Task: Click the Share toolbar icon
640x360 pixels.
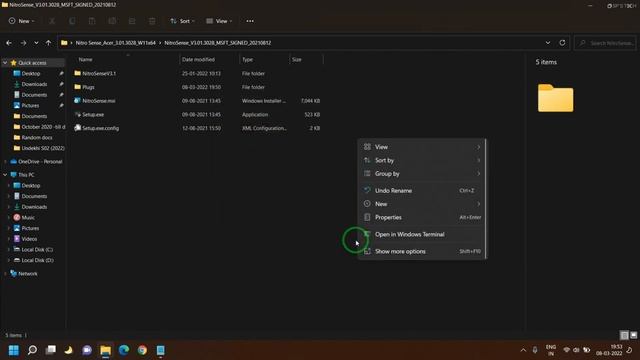Action: (x=132, y=21)
